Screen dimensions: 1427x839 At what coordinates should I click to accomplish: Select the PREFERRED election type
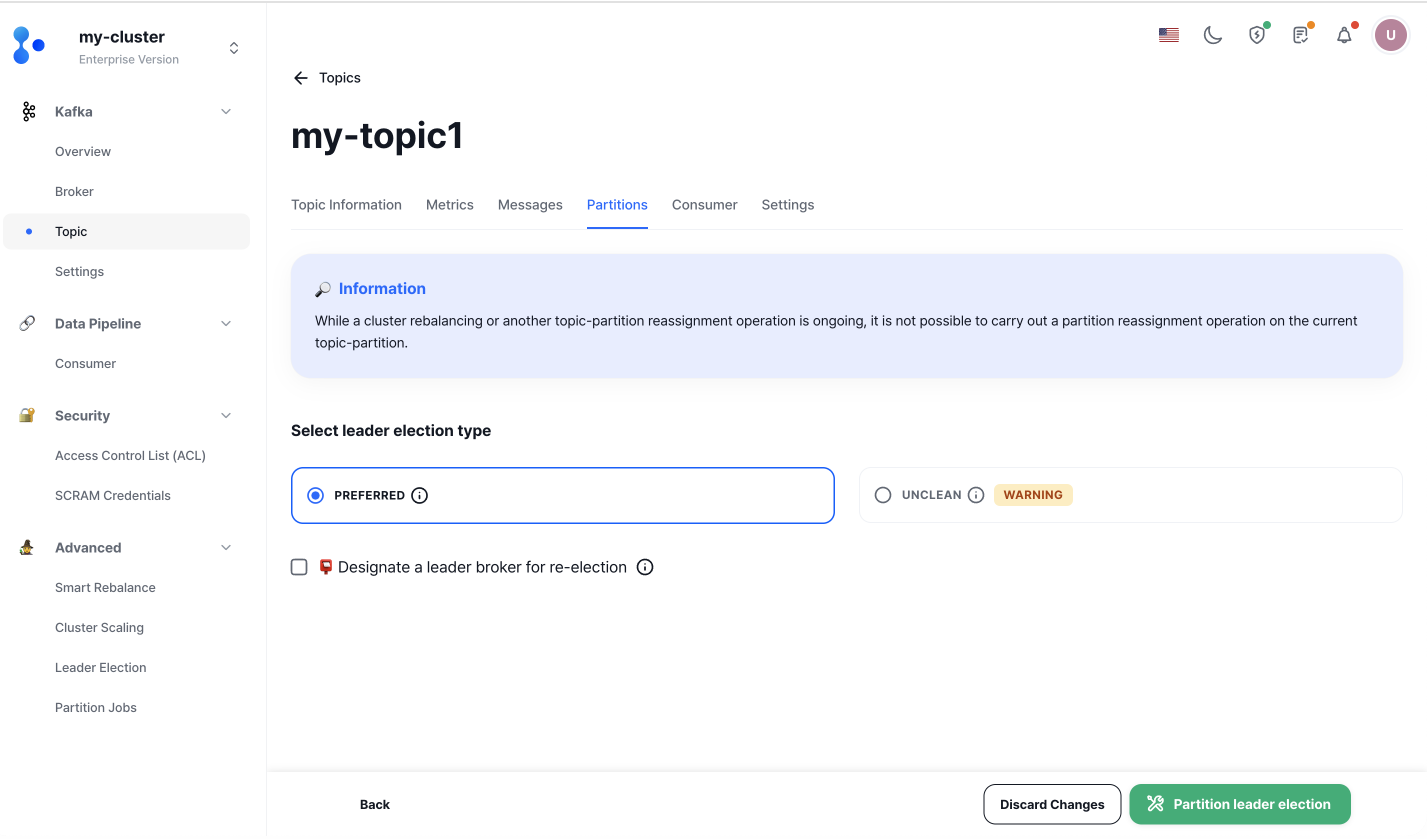316,495
